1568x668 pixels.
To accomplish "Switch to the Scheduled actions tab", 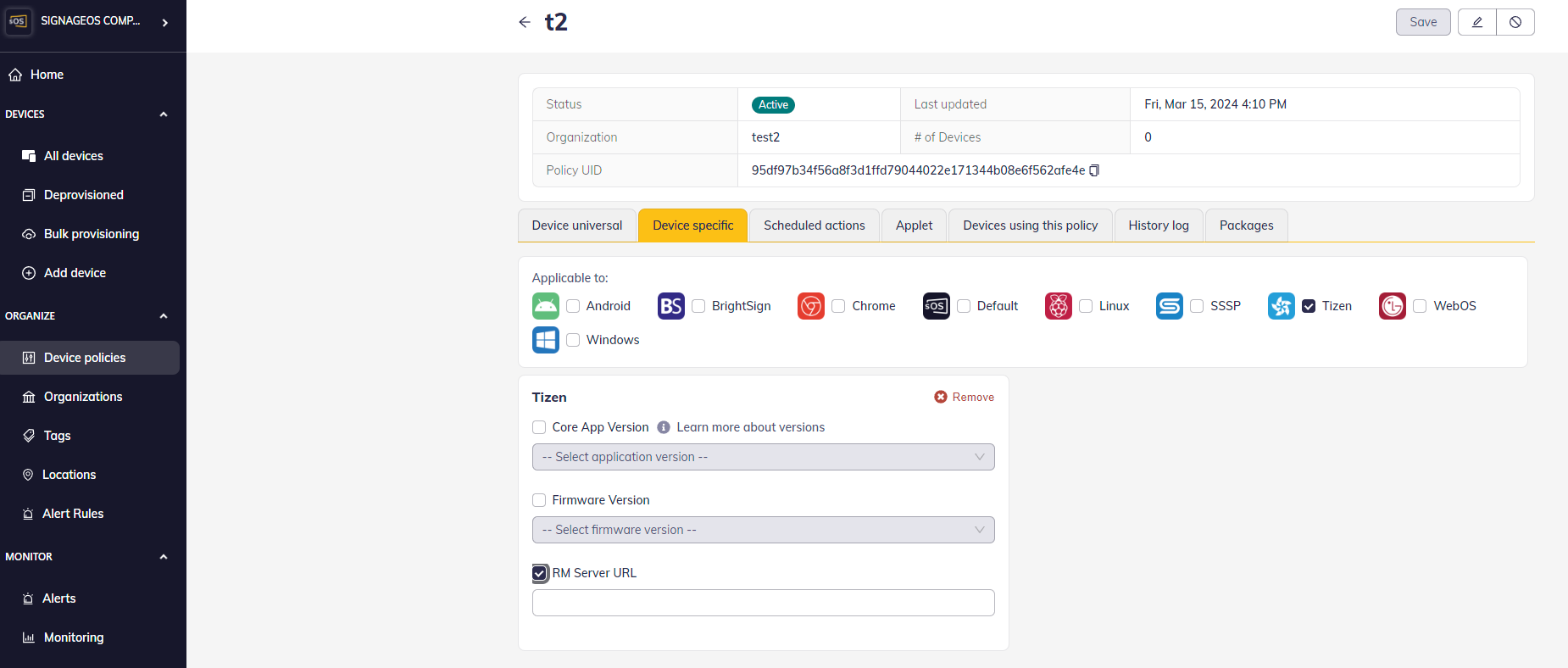I will click(814, 225).
